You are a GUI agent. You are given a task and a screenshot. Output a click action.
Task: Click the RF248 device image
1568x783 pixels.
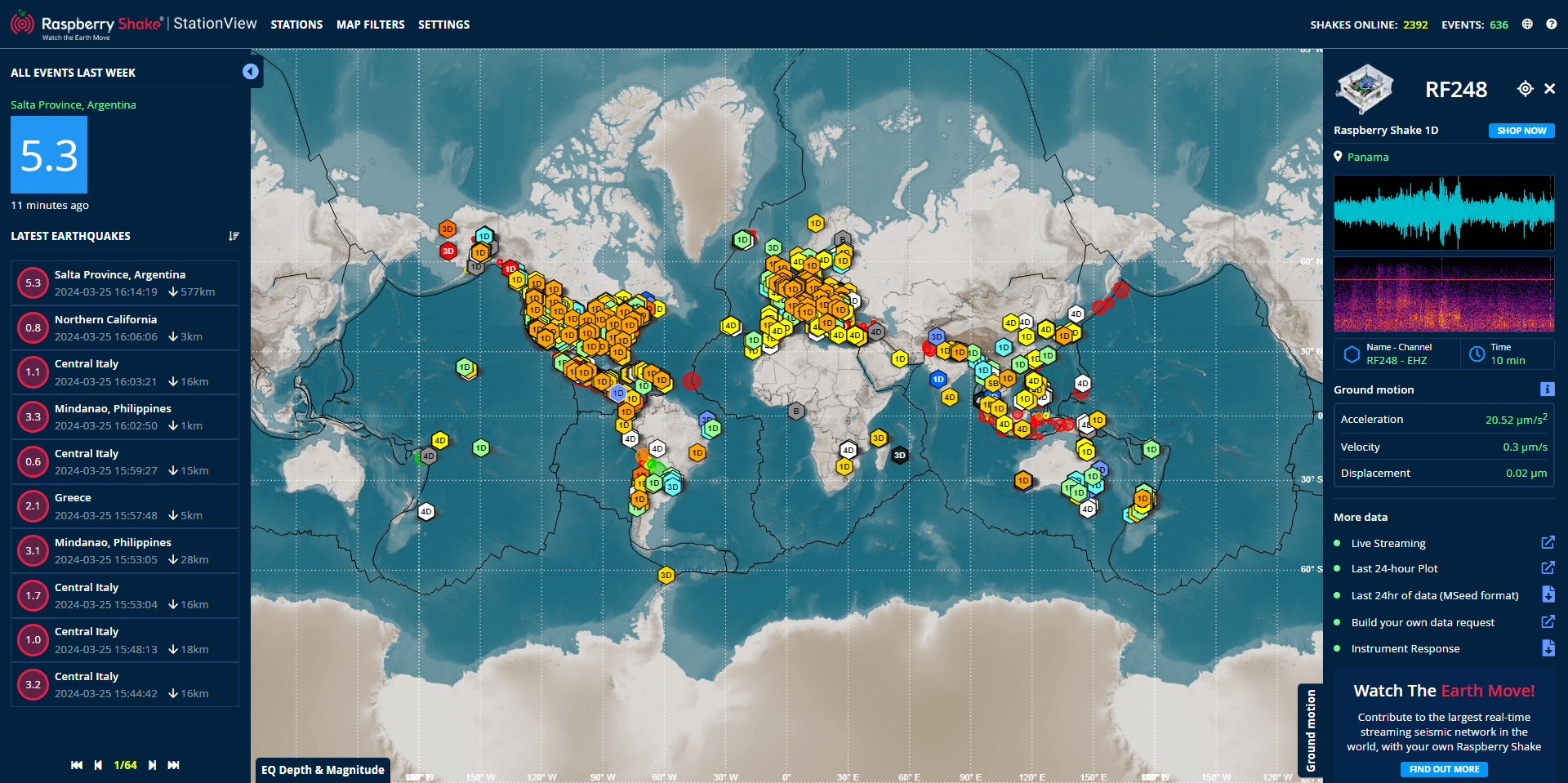(x=1365, y=89)
